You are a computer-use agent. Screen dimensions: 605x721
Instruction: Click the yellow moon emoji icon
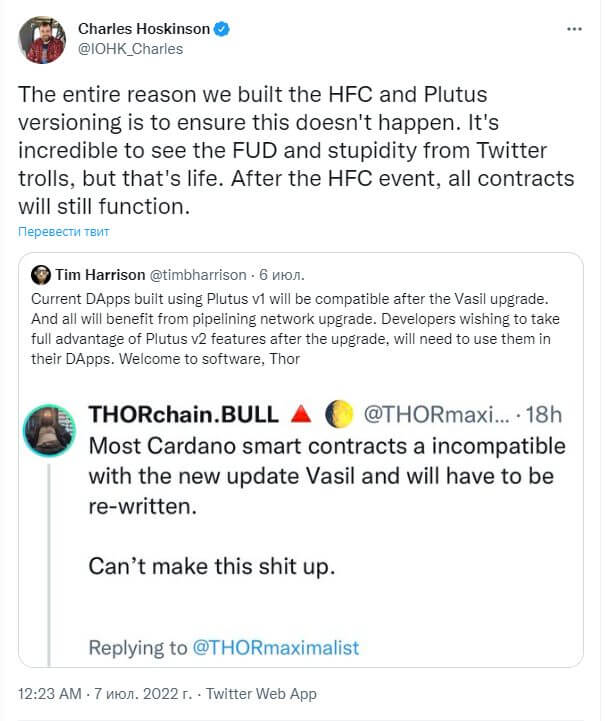(x=339, y=414)
